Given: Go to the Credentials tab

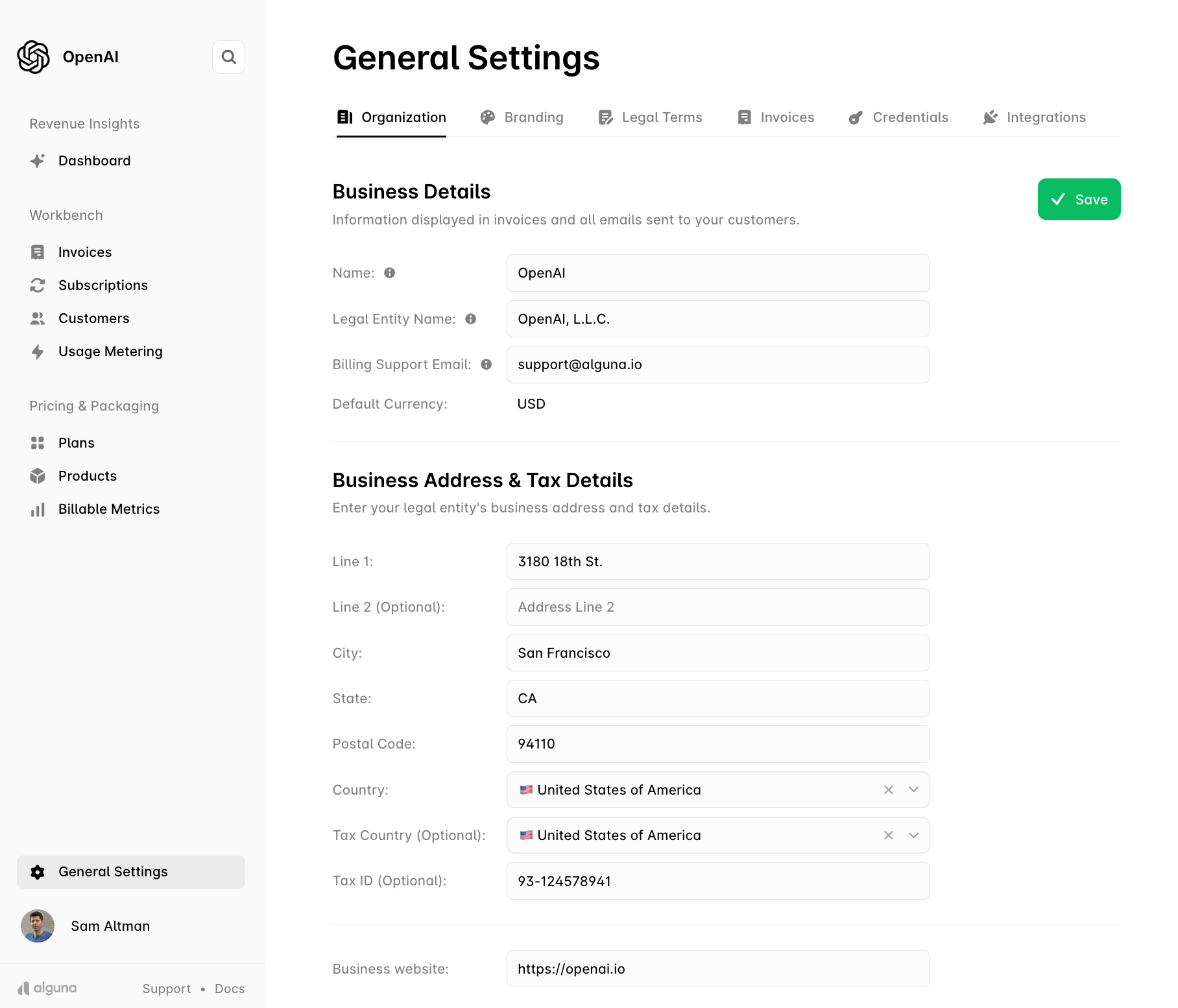Looking at the screenshot, I should (x=898, y=117).
